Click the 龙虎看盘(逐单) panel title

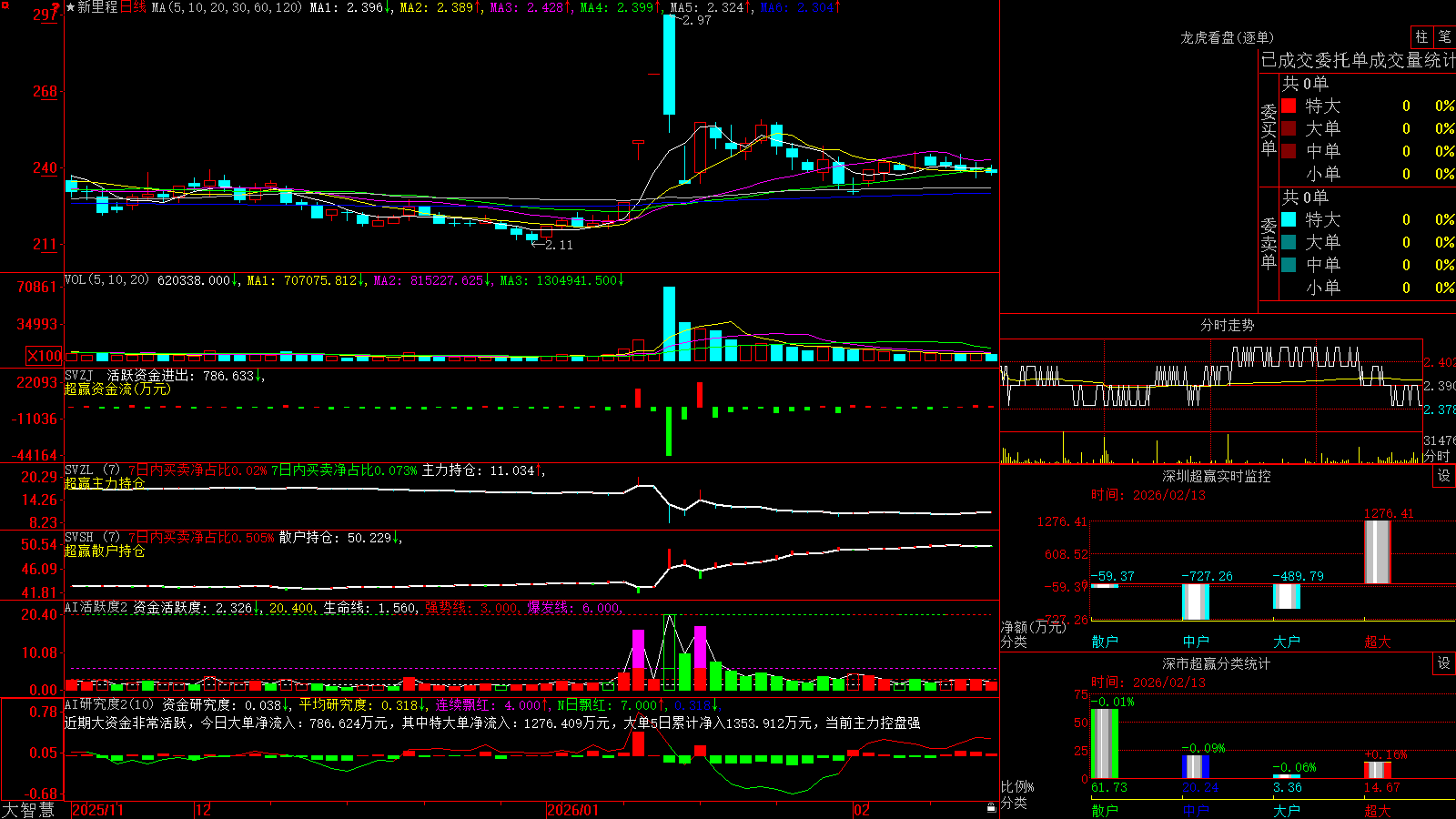point(1227,37)
